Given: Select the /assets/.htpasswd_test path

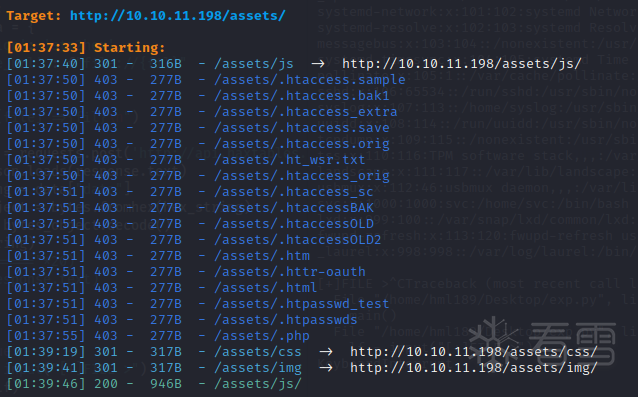Looking at the screenshot, I should [x=302, y=303].
